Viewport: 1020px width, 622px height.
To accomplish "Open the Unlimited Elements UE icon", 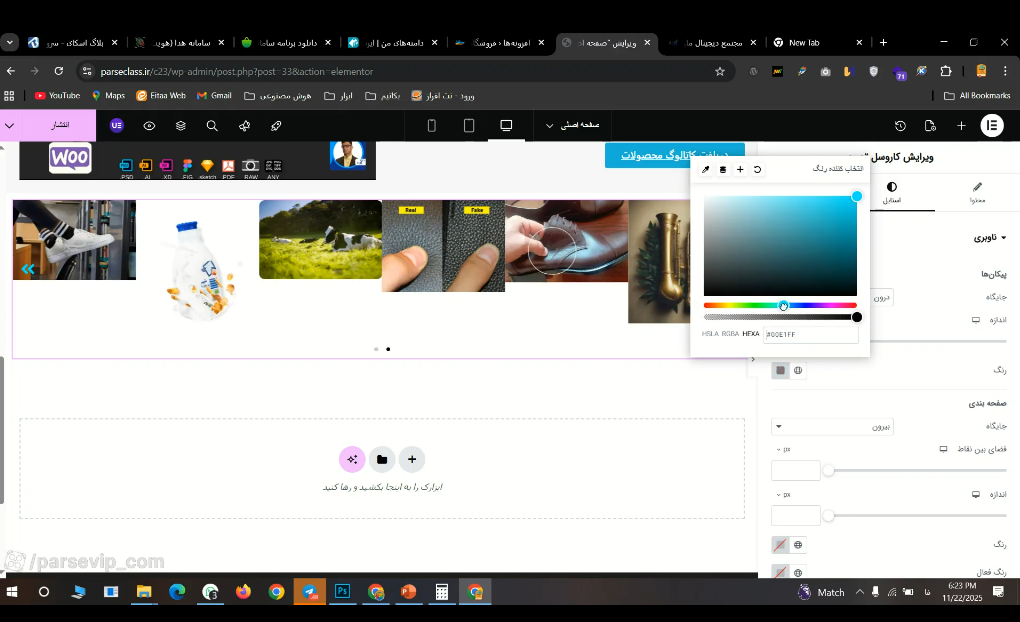I will click(116, 126).
